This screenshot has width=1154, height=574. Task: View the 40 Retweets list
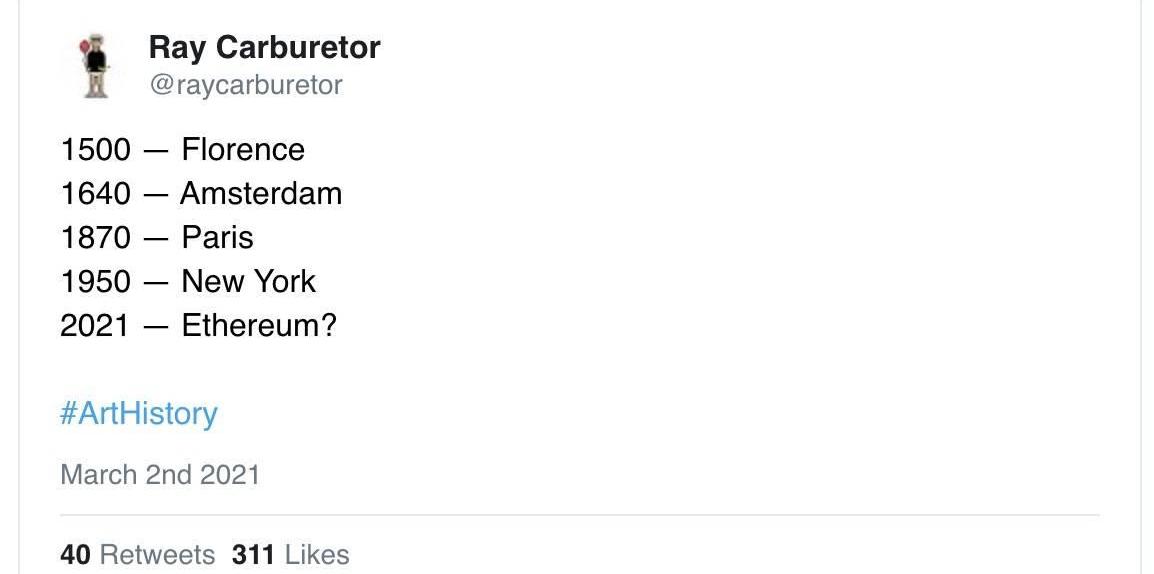click(x=138, y=554)
